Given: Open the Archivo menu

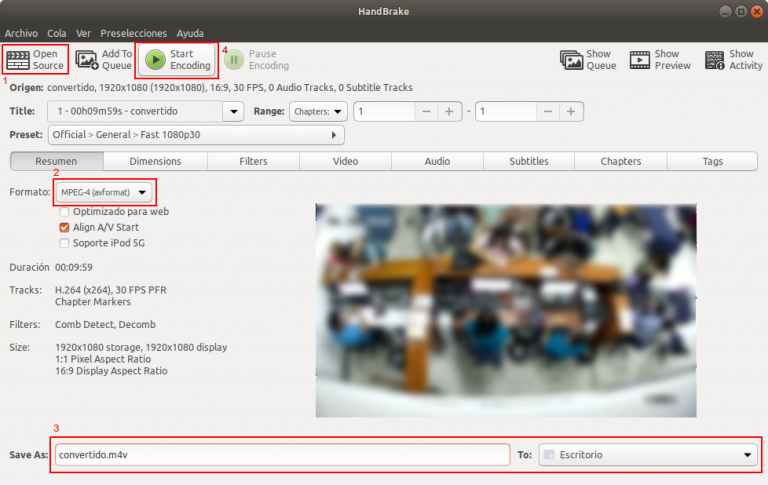Looking at the screenshot, I should click(x=21, y=33).
